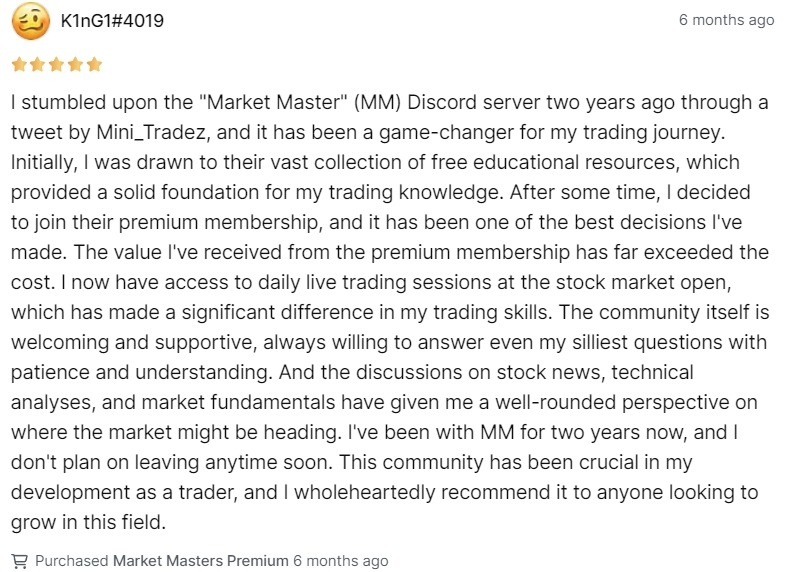790x572 pixels.
Task: Click the first gold rating star
Action: click(x=19, y=65)
